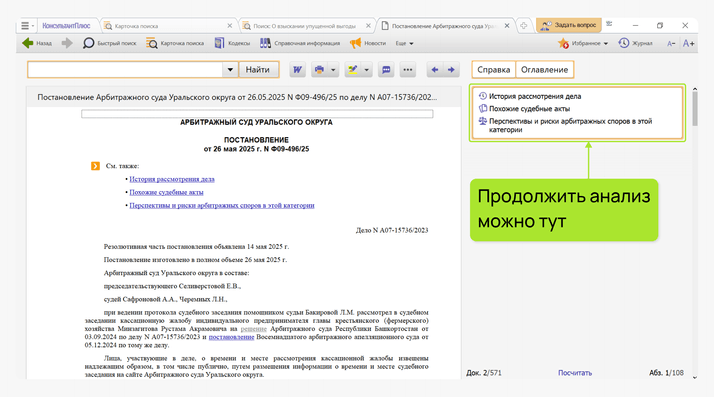
Task: Expand the marker options dropdown arrow
Action: click(x=367, y=70)
